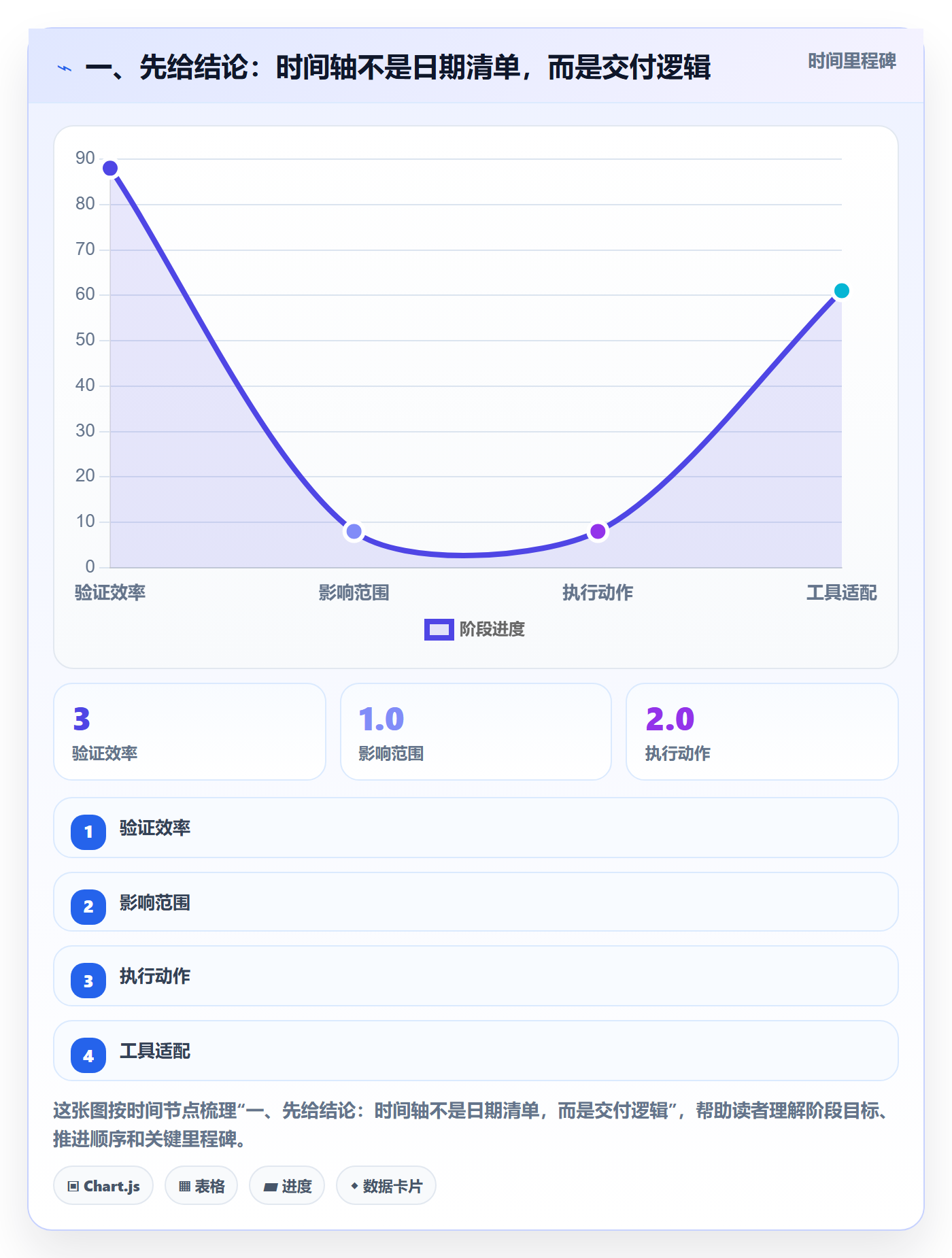Toggle the 阶段进度 legend item
This screenshot has width=952, height=1258.
click(474, 629)
